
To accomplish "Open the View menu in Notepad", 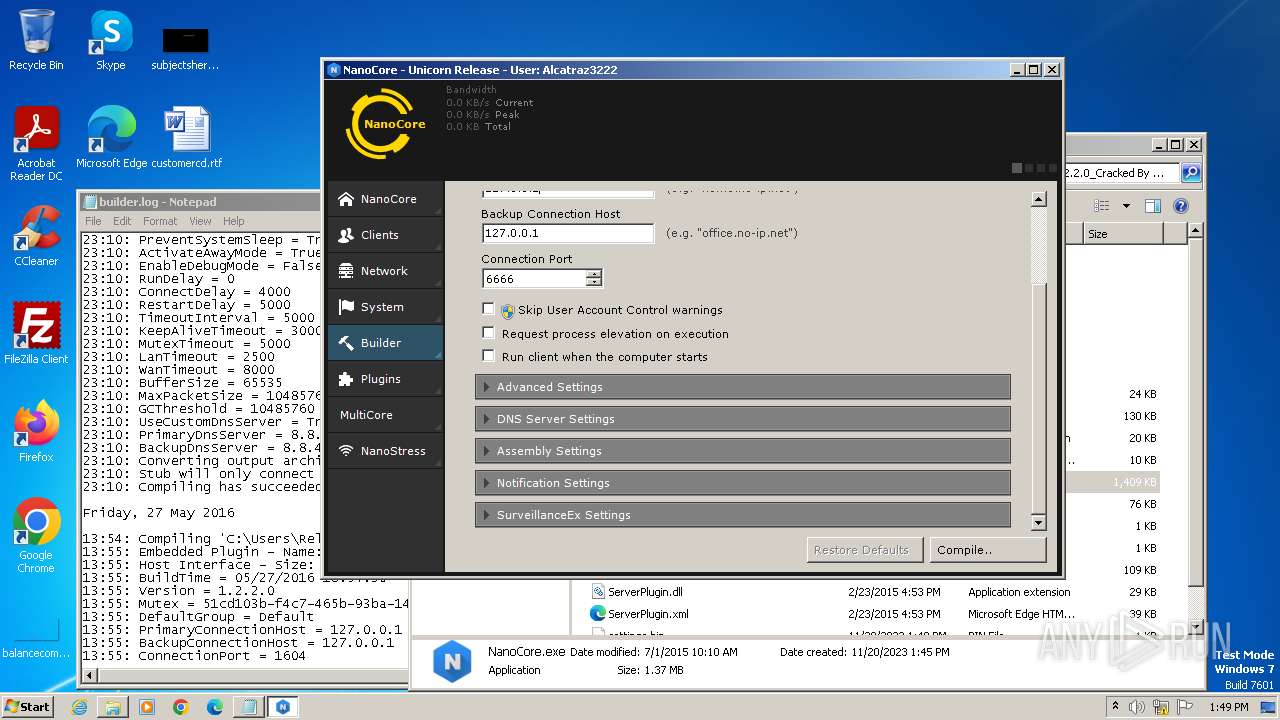I will pos(200,221).
